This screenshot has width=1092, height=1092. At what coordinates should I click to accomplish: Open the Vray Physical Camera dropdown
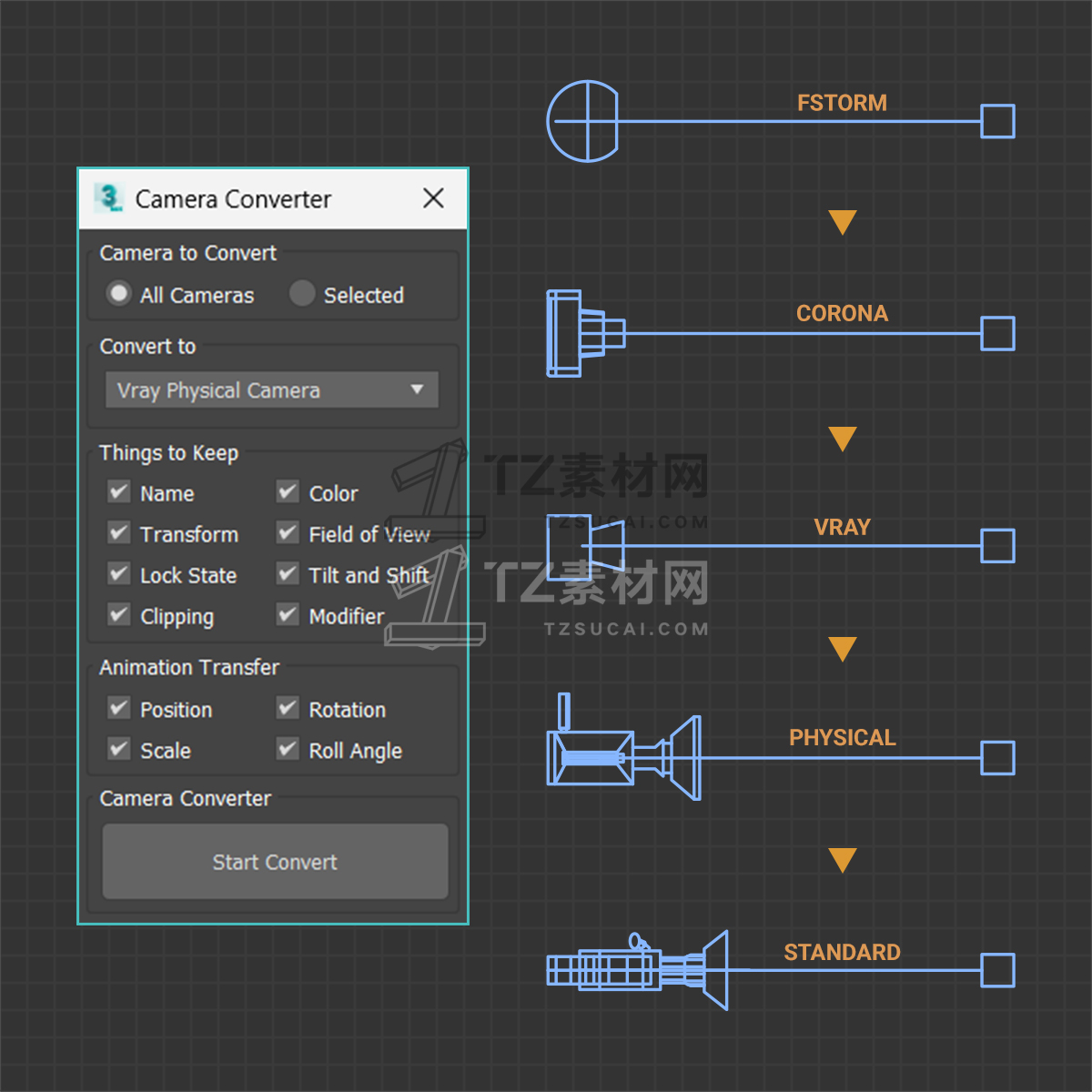click(x=272, y=390)
